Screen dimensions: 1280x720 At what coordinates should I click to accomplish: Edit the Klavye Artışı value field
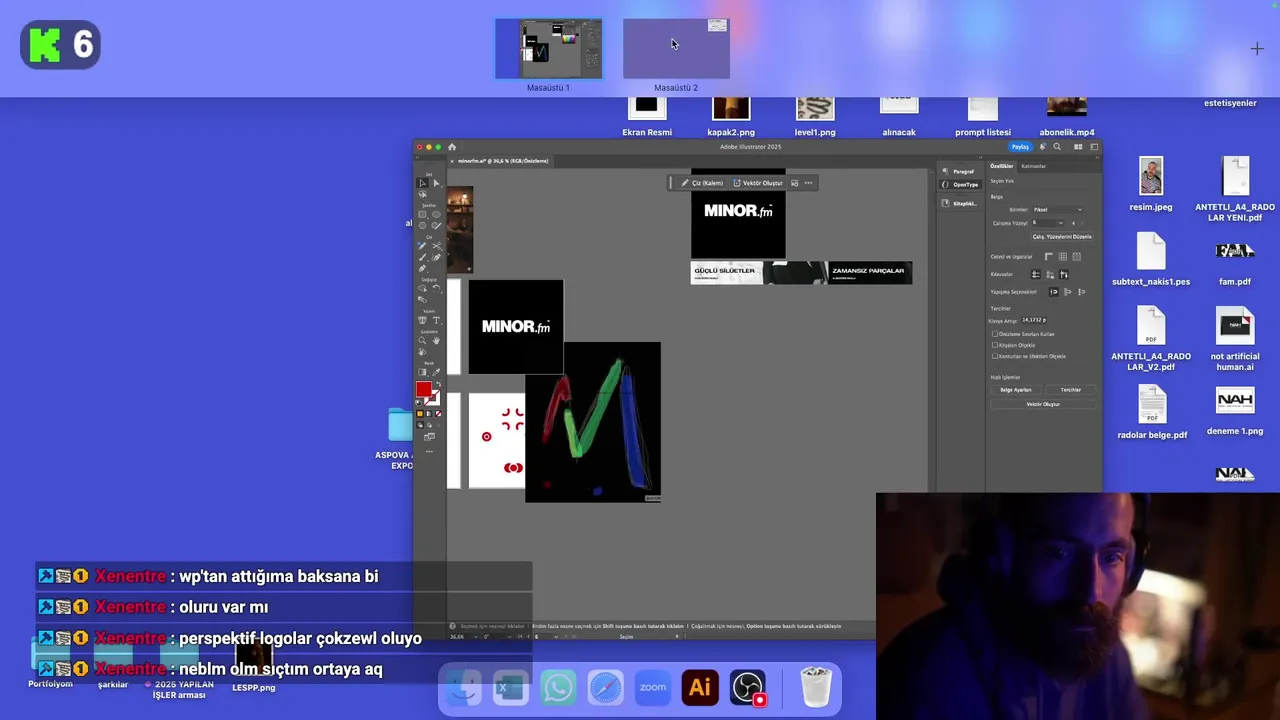tap(1035, 320)
